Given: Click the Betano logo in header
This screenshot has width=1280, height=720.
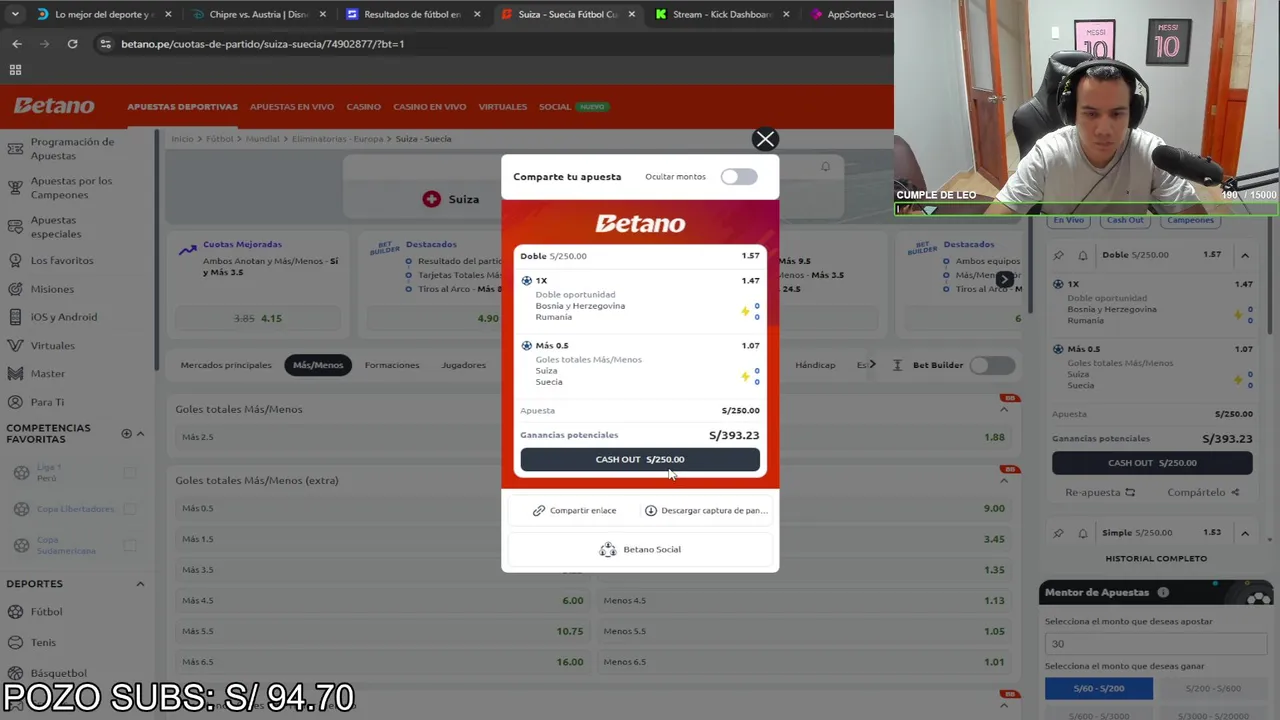Looking at the screenshot, I should tap(54, 106).
